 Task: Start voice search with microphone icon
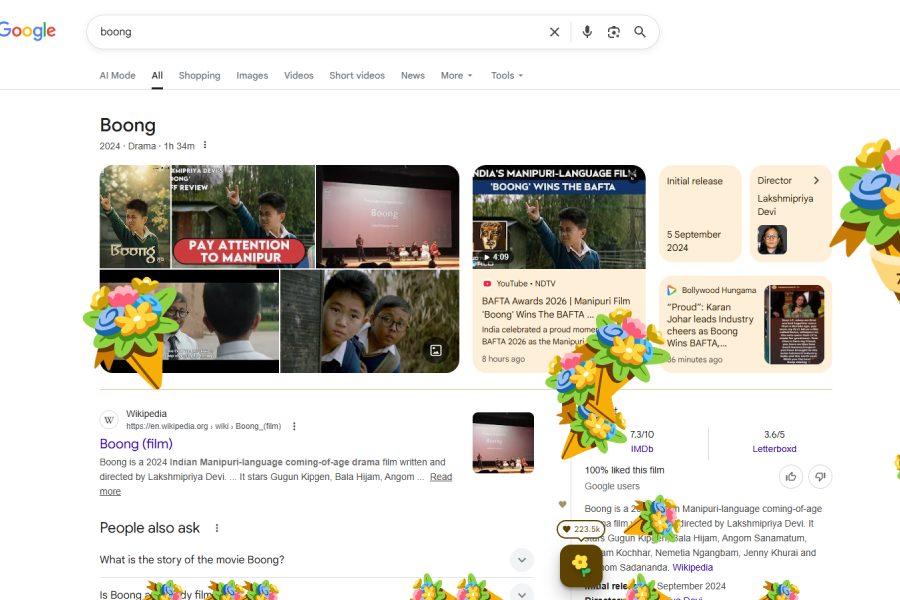click(x=587, y=32)
